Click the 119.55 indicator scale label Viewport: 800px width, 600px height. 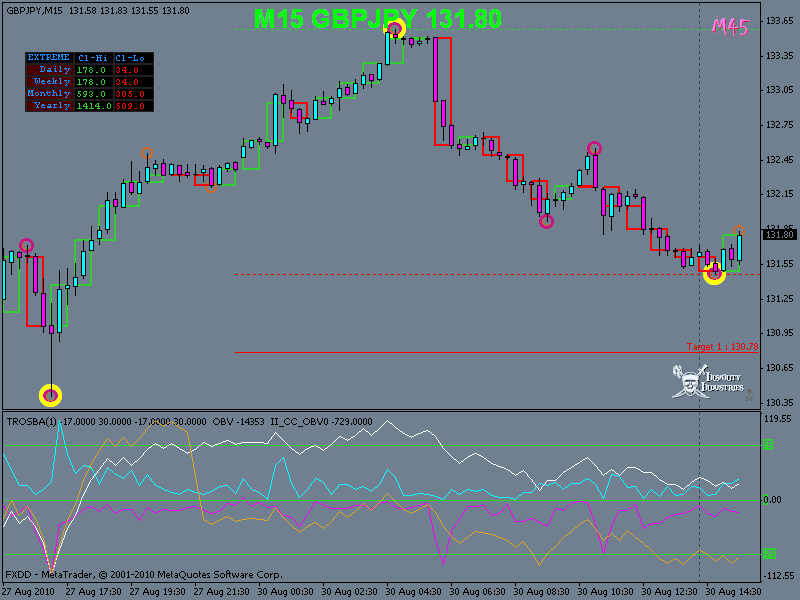pyautogui.click(x=778, y=419)
